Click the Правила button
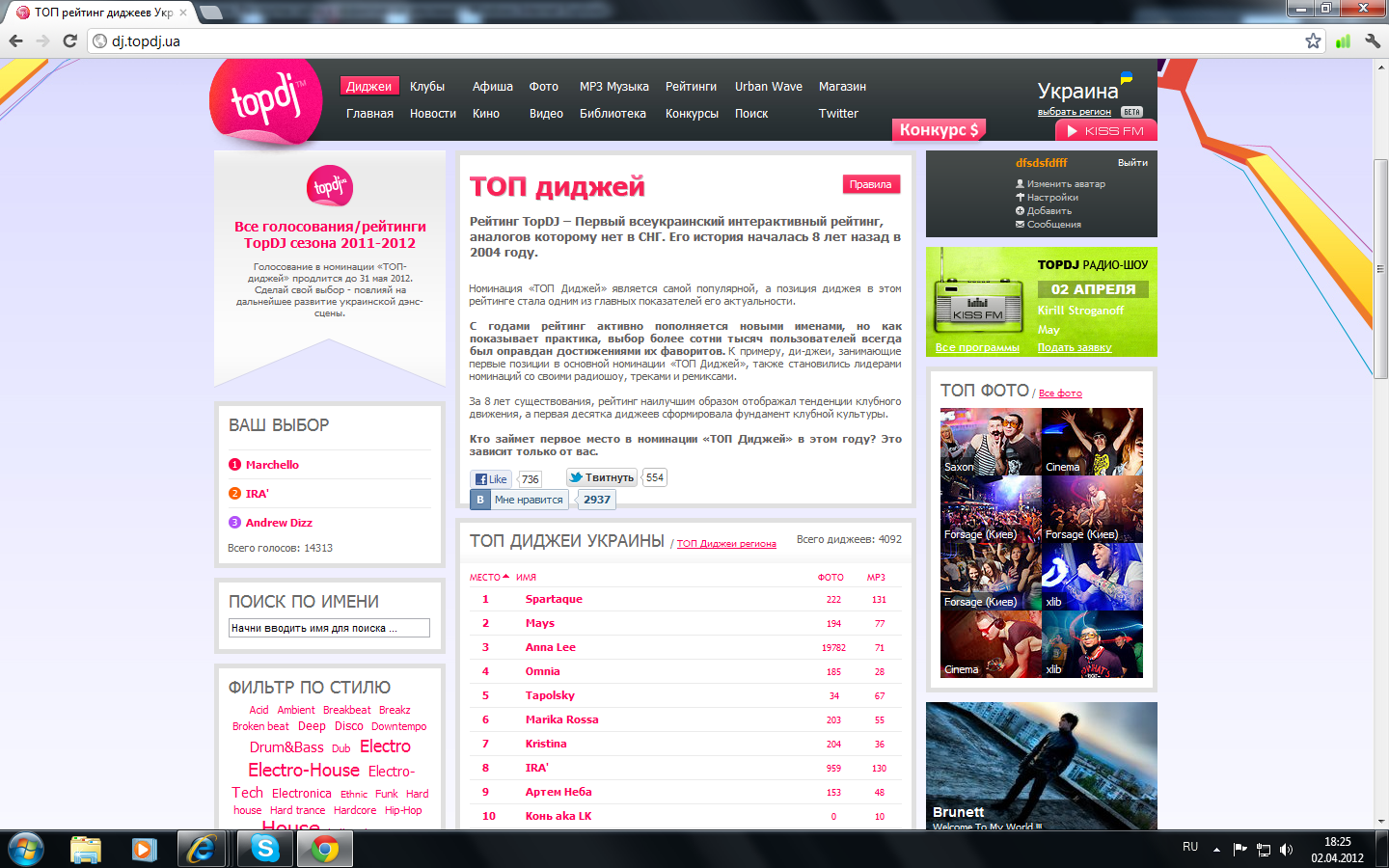Image resolution: width=1389 pixels, height=868 pixels. 871,184
